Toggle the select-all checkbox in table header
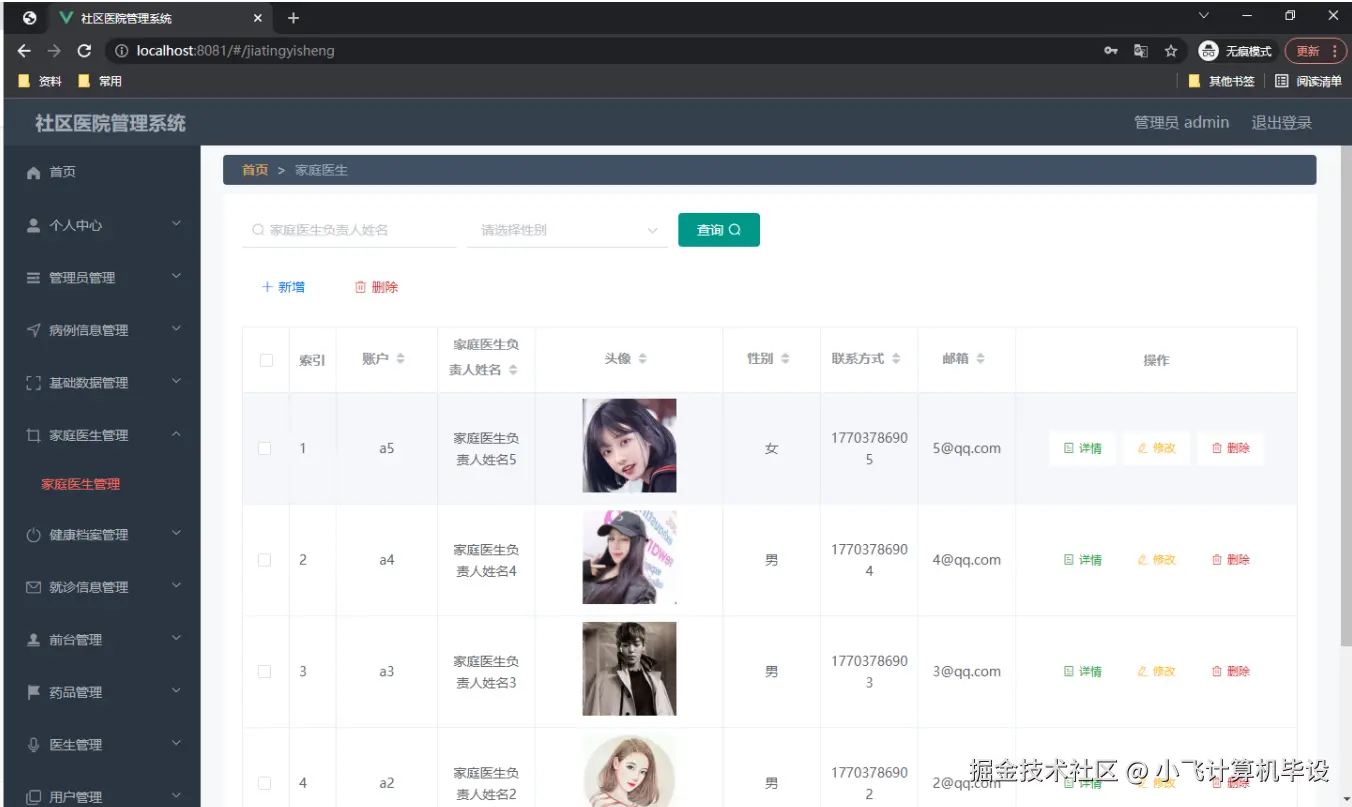This screenshot has height=807, width=1352. coord(266,360)
